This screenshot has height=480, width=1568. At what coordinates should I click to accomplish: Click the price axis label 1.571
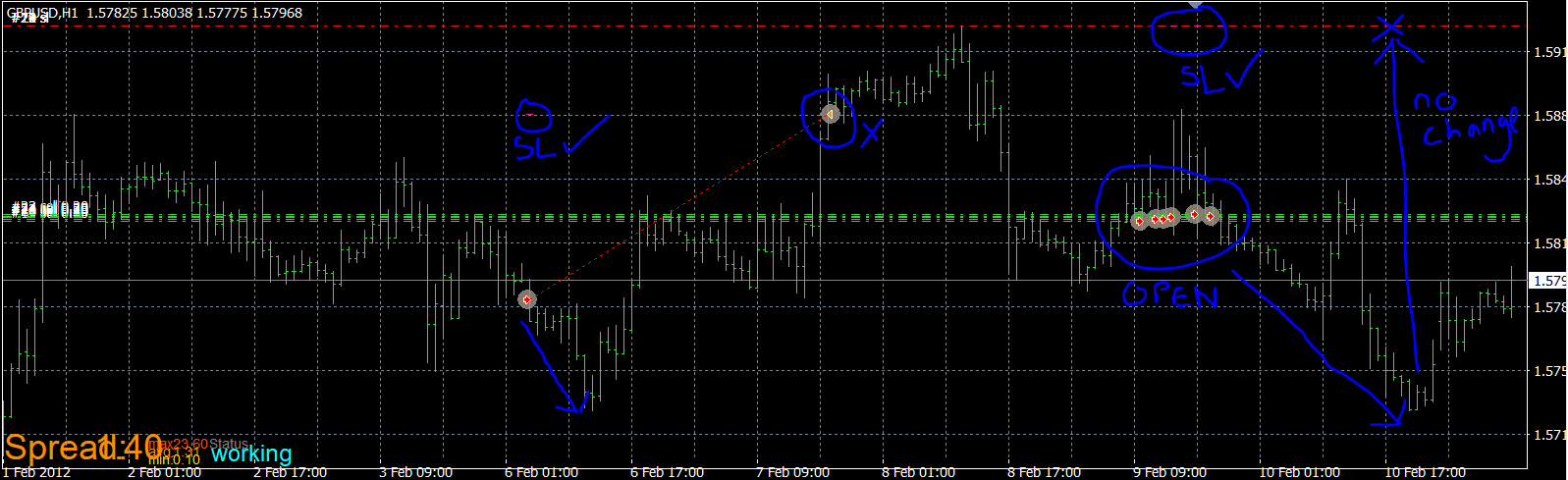tap(1549, 435)
